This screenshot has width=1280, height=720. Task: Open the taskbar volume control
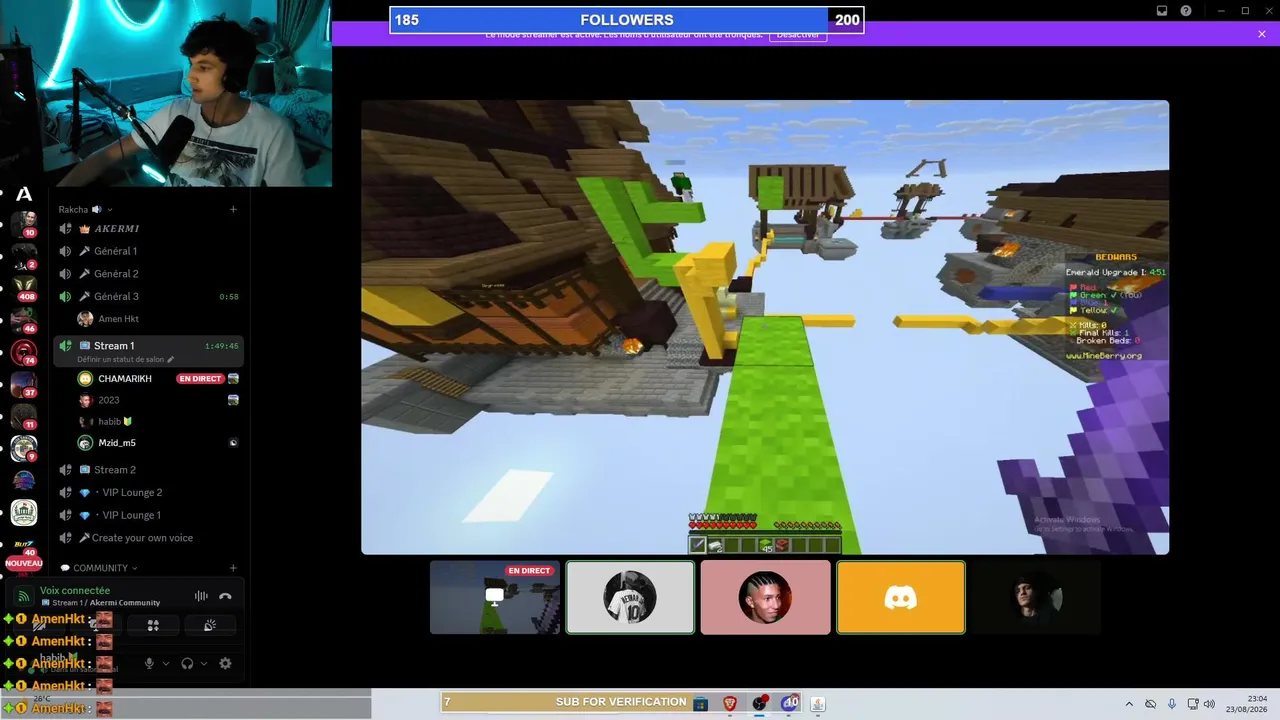tap(1209, 704)
